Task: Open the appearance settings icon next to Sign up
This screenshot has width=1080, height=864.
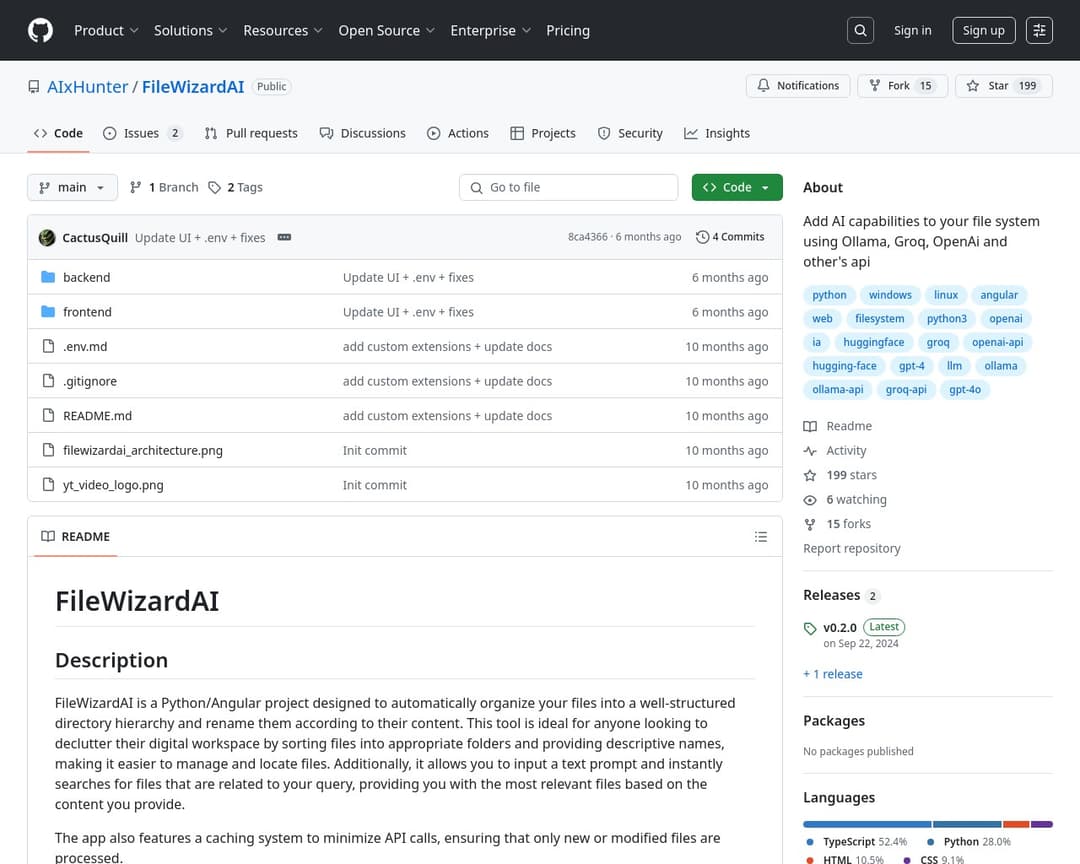Action: click(1039, 30)
